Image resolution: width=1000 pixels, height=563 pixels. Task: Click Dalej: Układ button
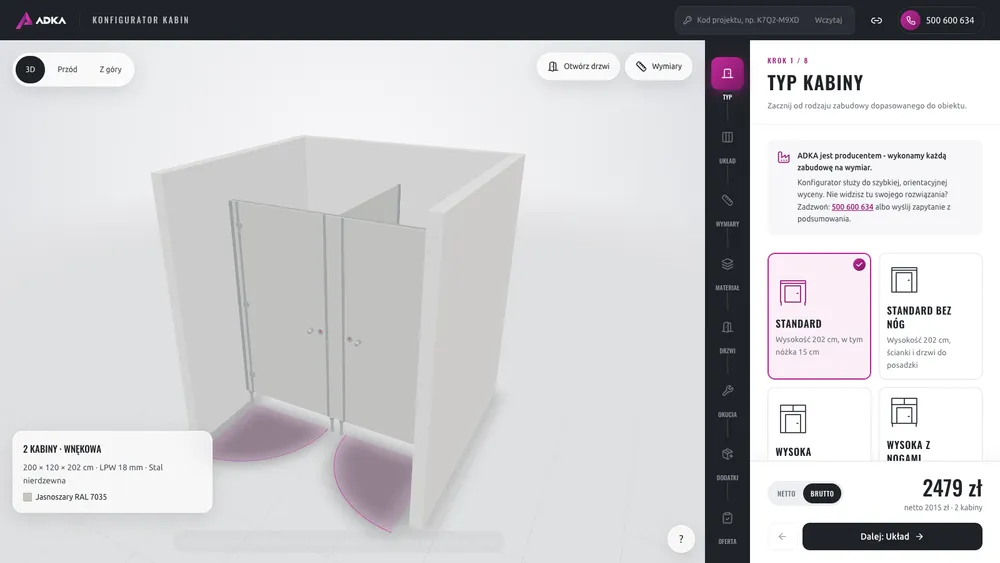point(892,536)
